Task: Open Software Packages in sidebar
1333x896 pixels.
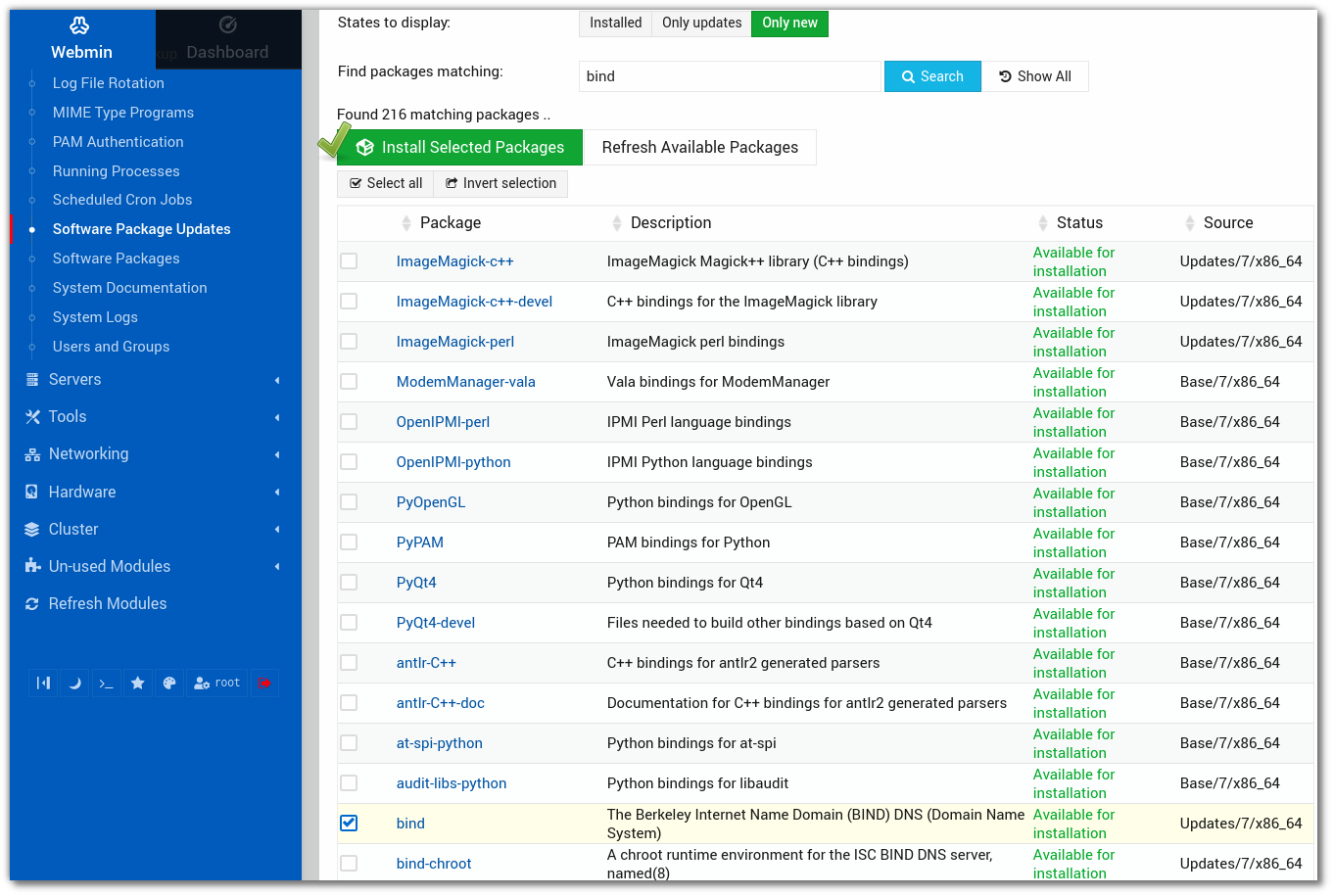Action: (116, 259)
